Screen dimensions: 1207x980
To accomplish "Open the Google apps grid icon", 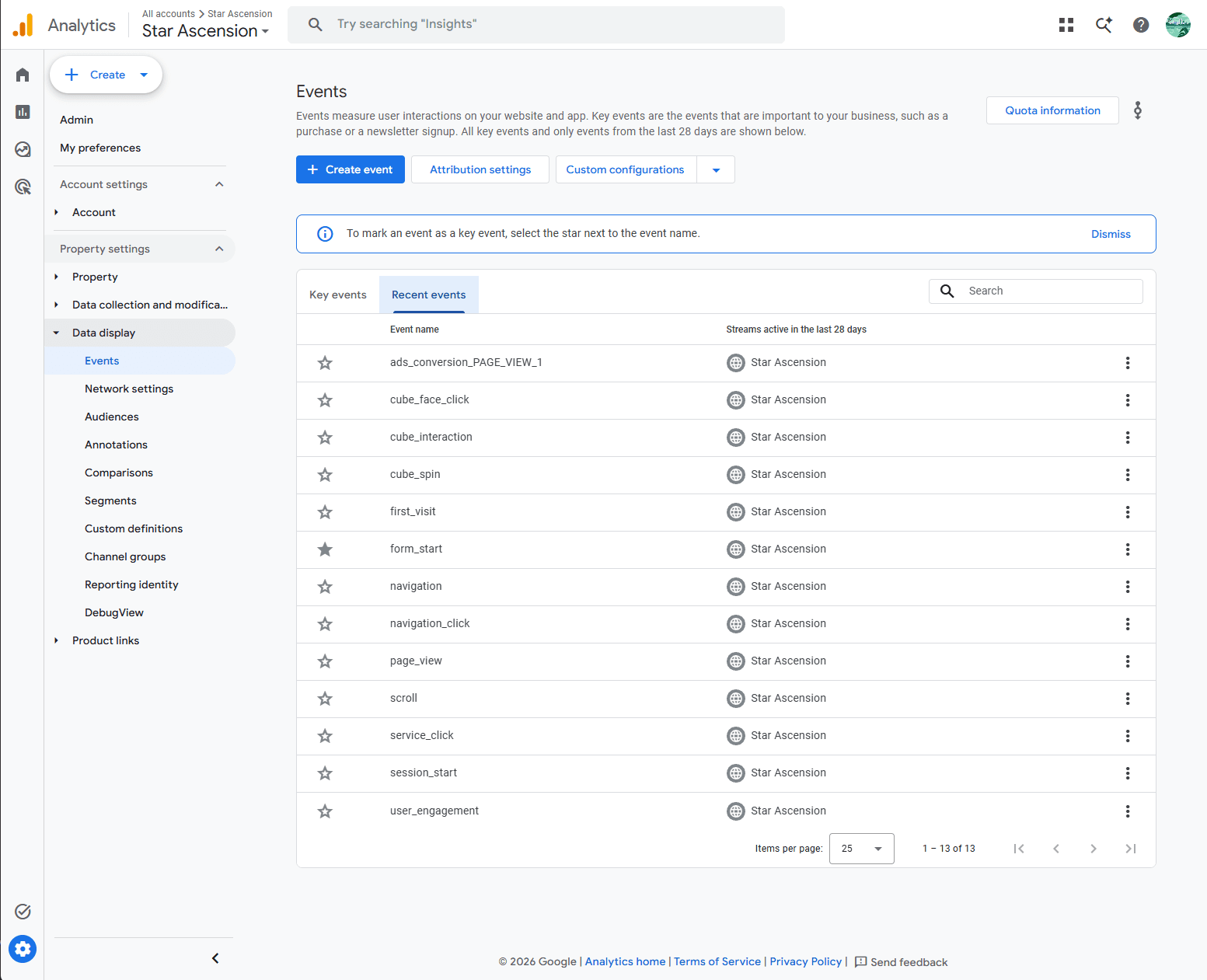I will (x=1066, y=25).
